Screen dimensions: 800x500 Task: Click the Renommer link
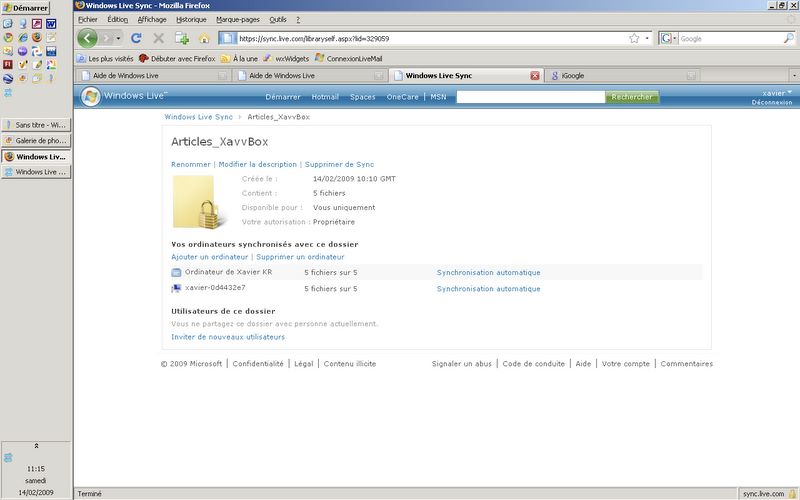[191, 164]
